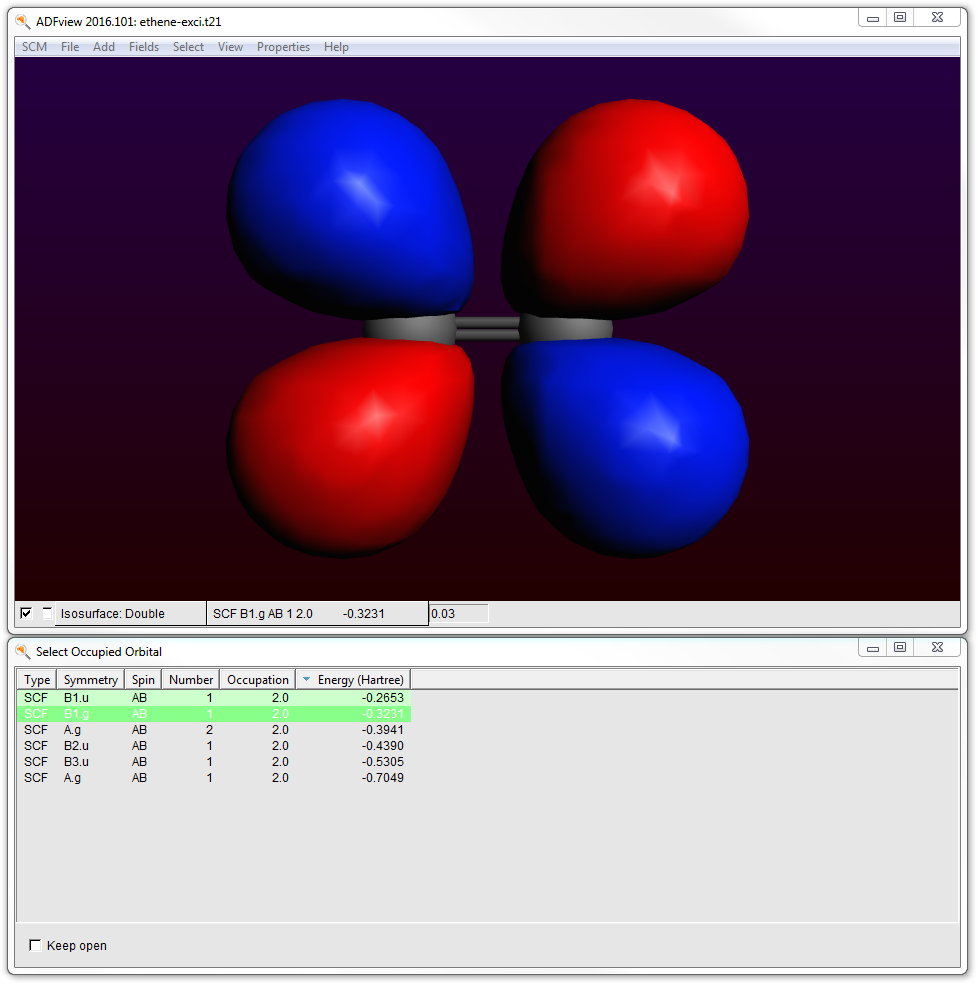Toggle the sort arrow in Energy column

[x=306, y=679]
